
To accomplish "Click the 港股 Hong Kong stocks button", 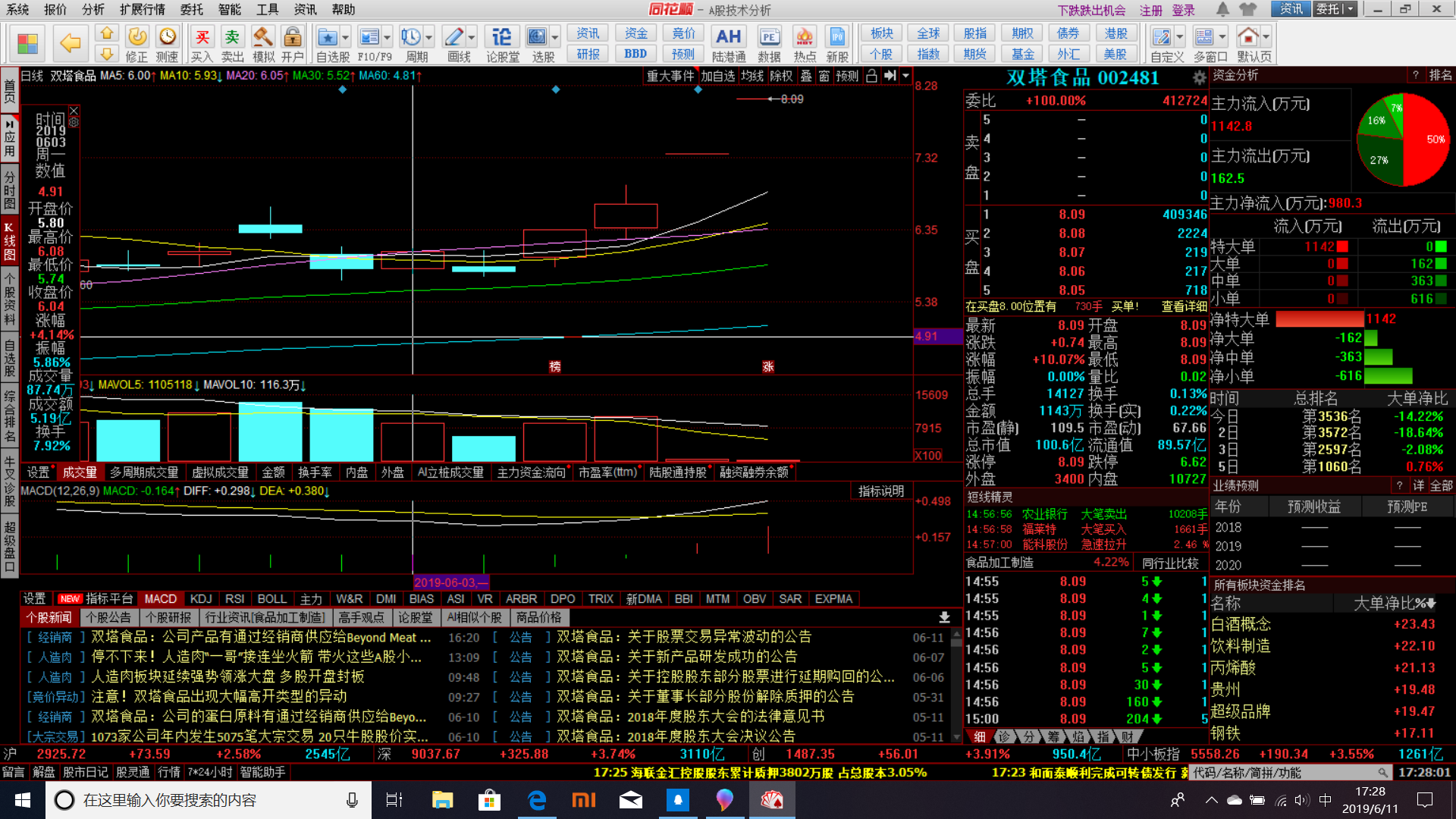I will [1116, 33].
